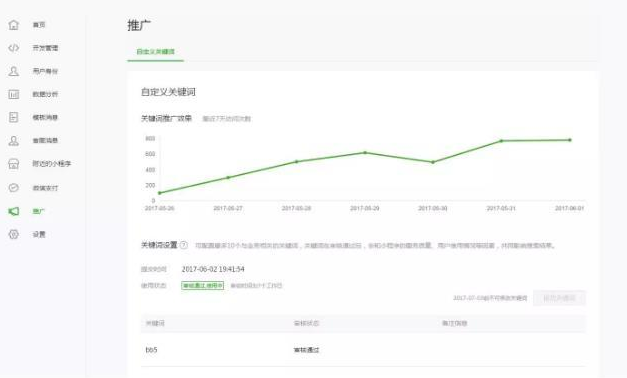Click x-axis label '2017-05-29'

coord(365,208)
